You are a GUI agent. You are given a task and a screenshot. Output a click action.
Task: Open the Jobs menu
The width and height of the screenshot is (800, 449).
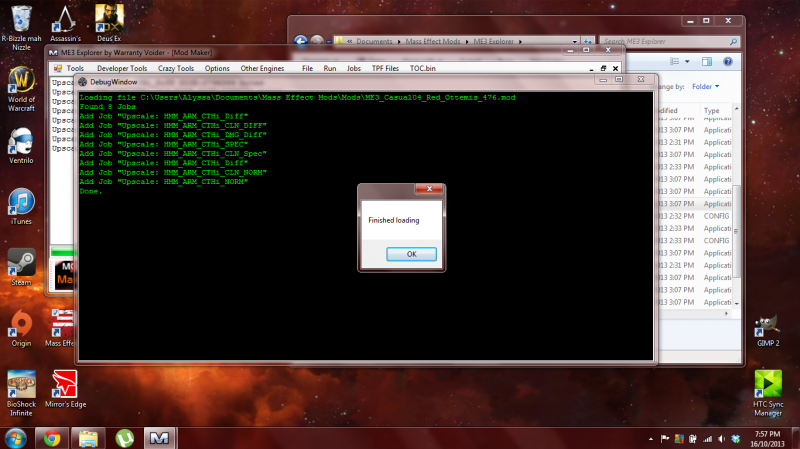tap(354, 68)
